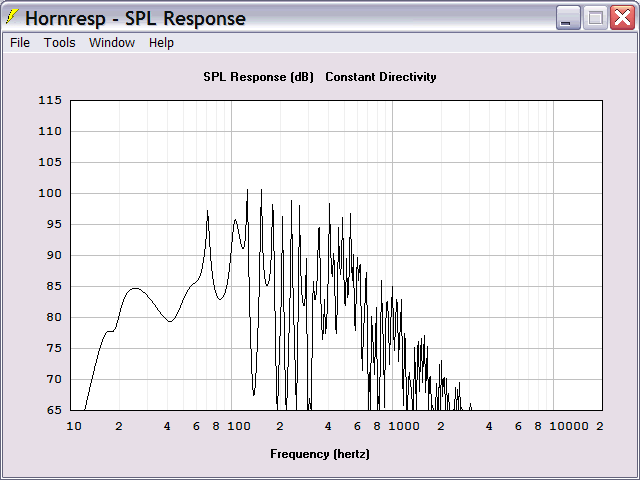Click the 10000 hertz axis label

[569, 427]
